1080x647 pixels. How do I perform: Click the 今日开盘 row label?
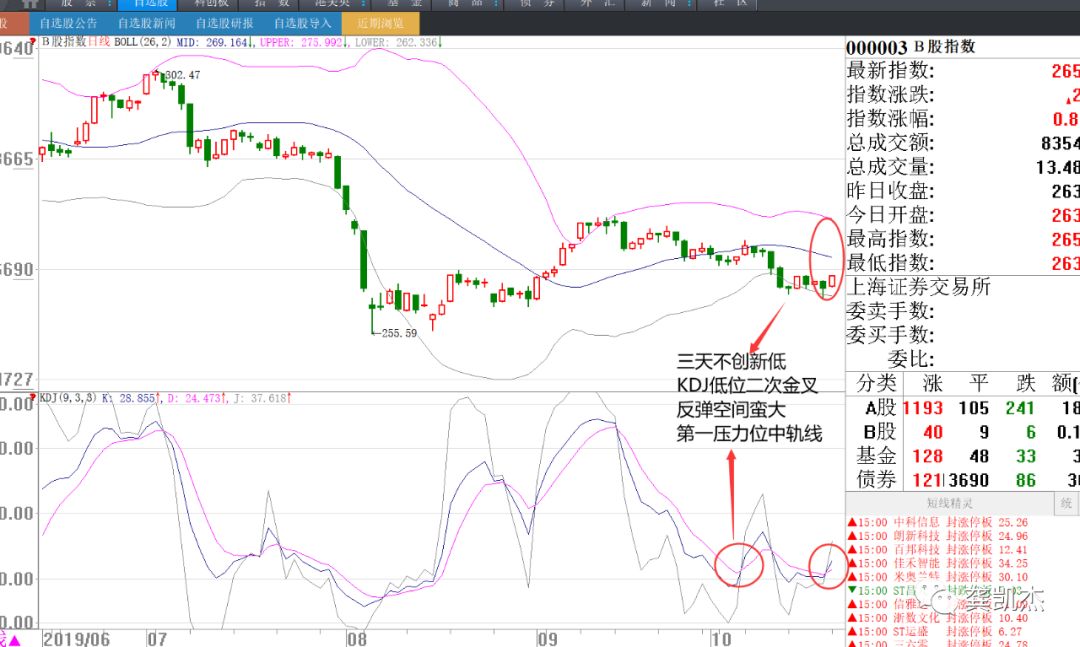[891, 215]
